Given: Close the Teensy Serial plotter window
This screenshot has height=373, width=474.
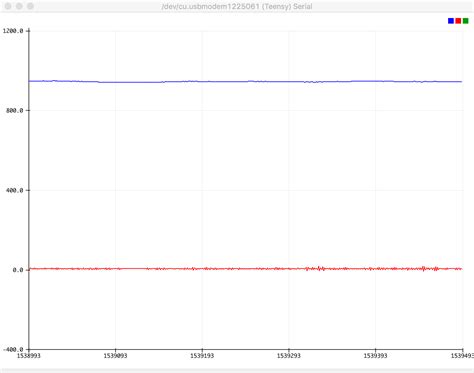Looking at the screenshot, I should coord(8,6).
